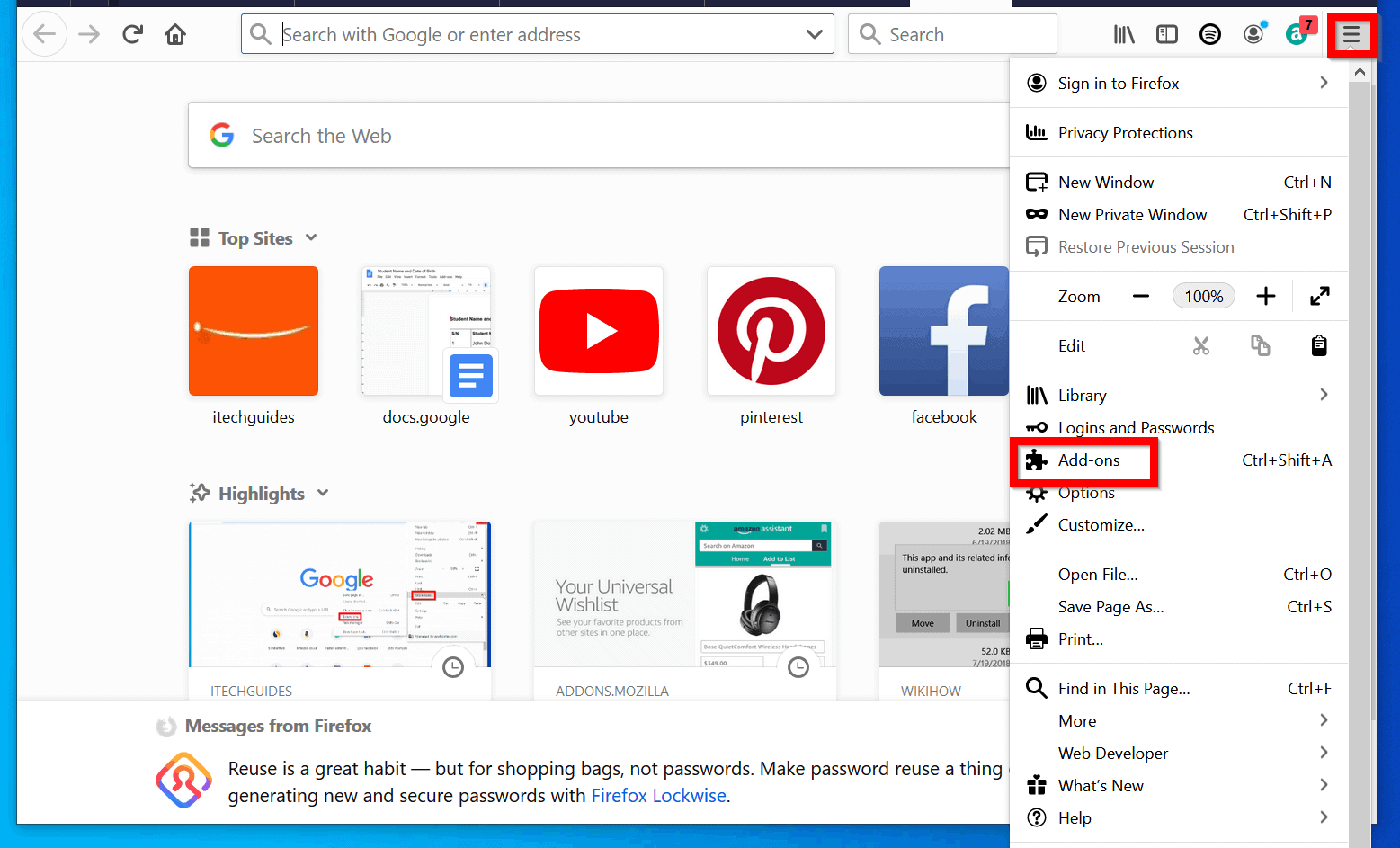The image size is (1400, 848).
Task: Click the New Private Window mask icon
Action: point(1036,214)
